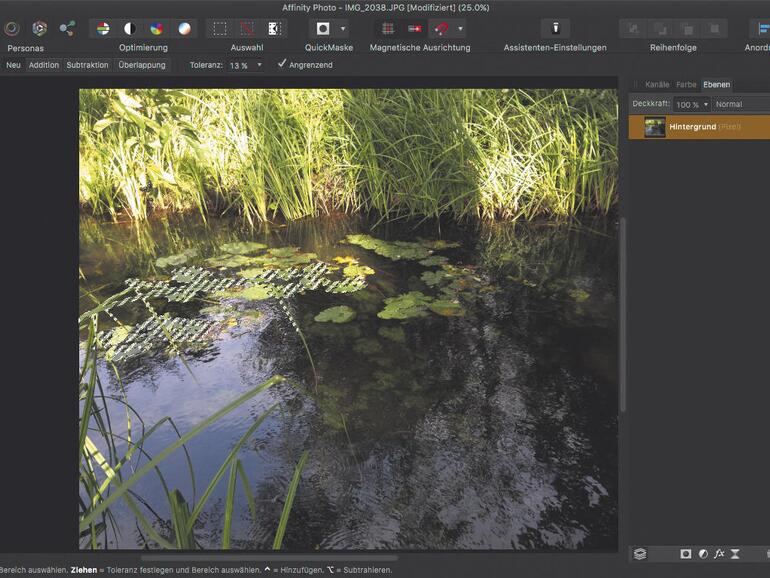Open magnetic snapping options dropdown arrow

point(460,28)
